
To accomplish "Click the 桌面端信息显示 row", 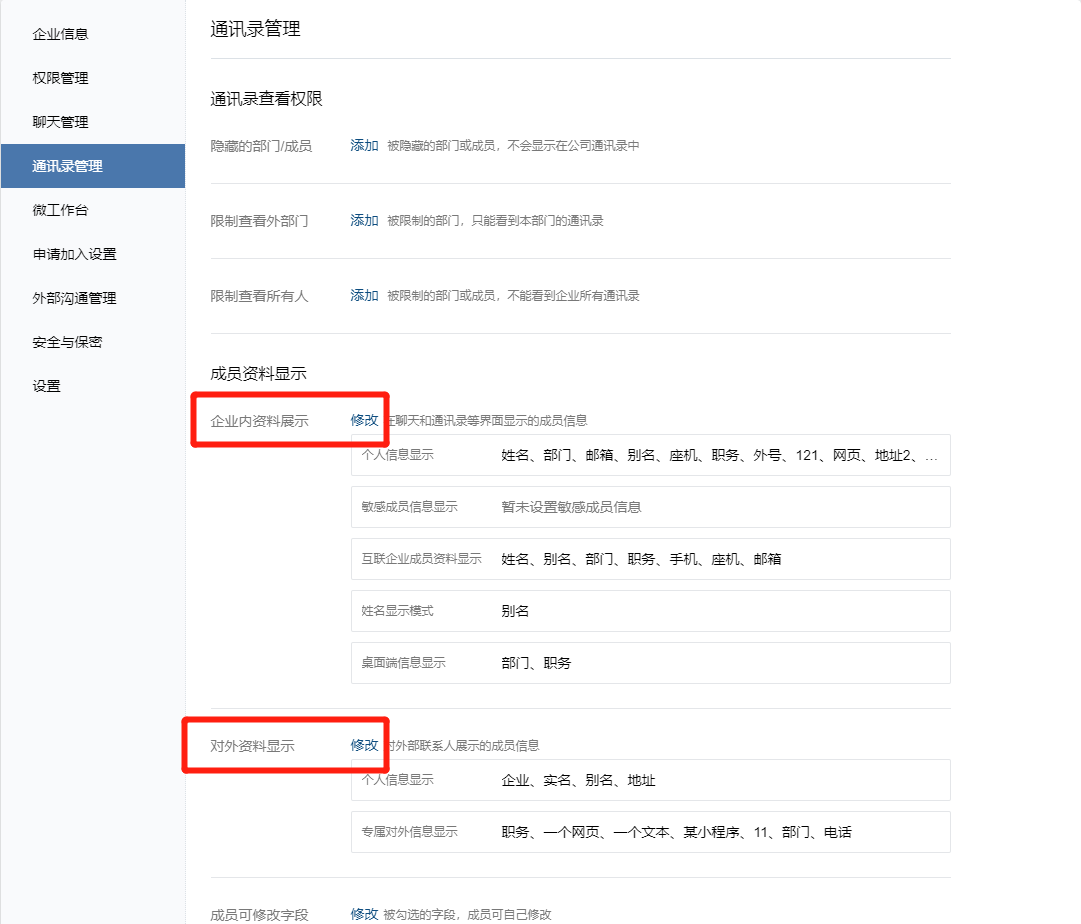I will click(x=650, y=663).
